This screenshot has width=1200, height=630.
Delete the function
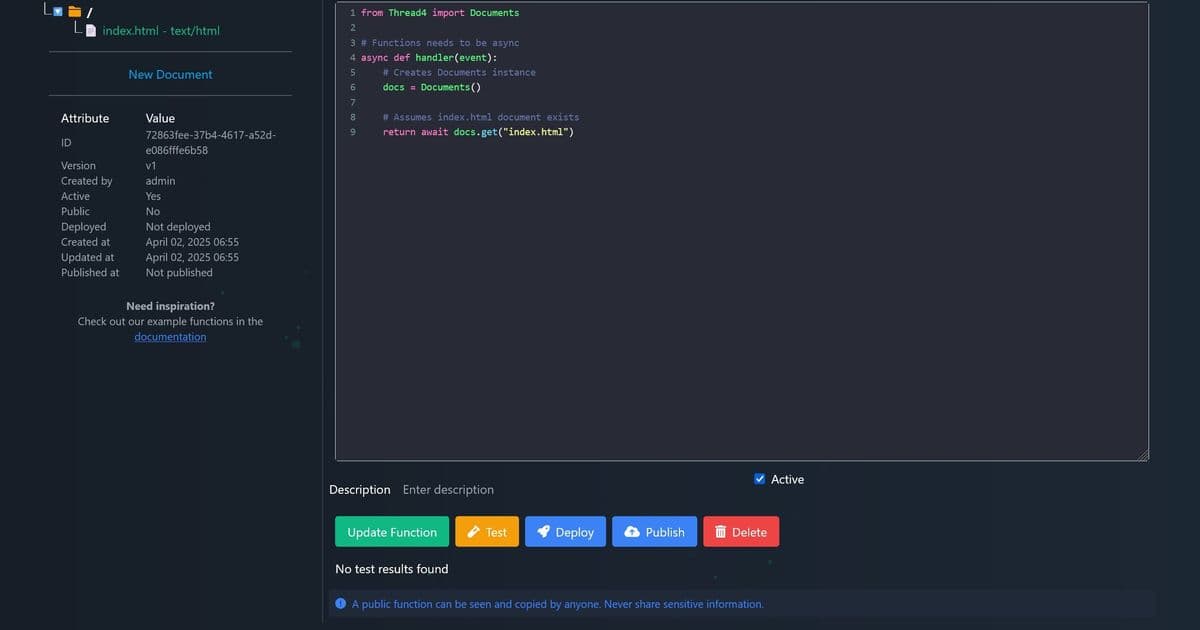coord(741,531)
